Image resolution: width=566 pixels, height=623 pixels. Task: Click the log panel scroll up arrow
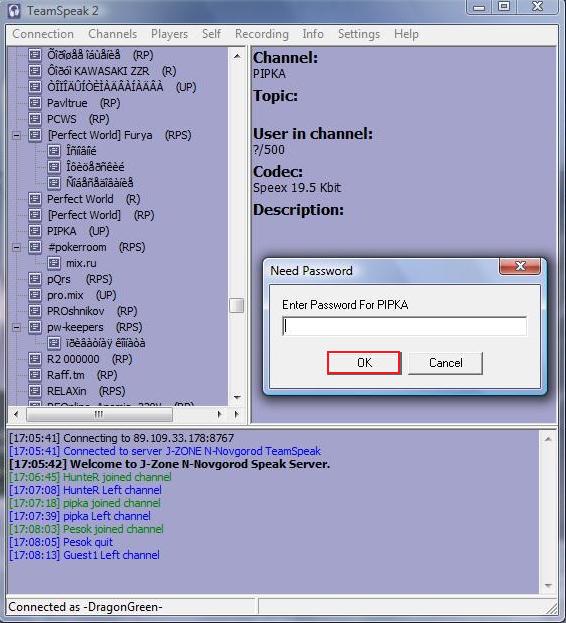coord(548,439)
